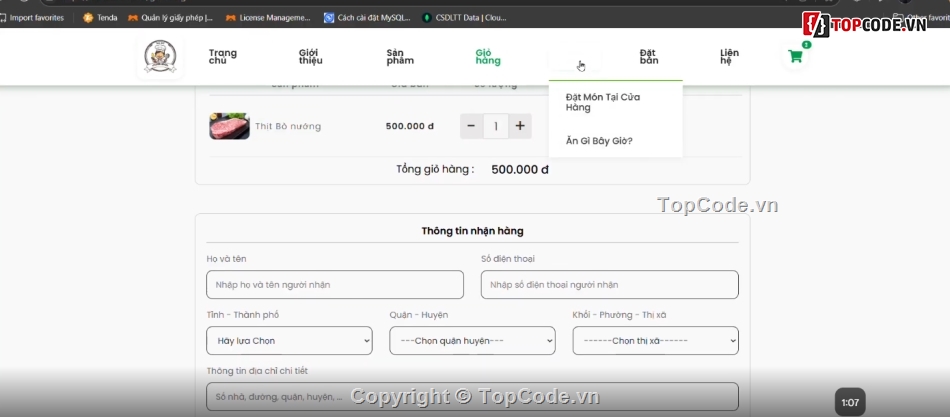The height and width of the screenshot is (417, 950).
Task: Click the Thịt Bò nướng product thumbnail
Action: 229,126
